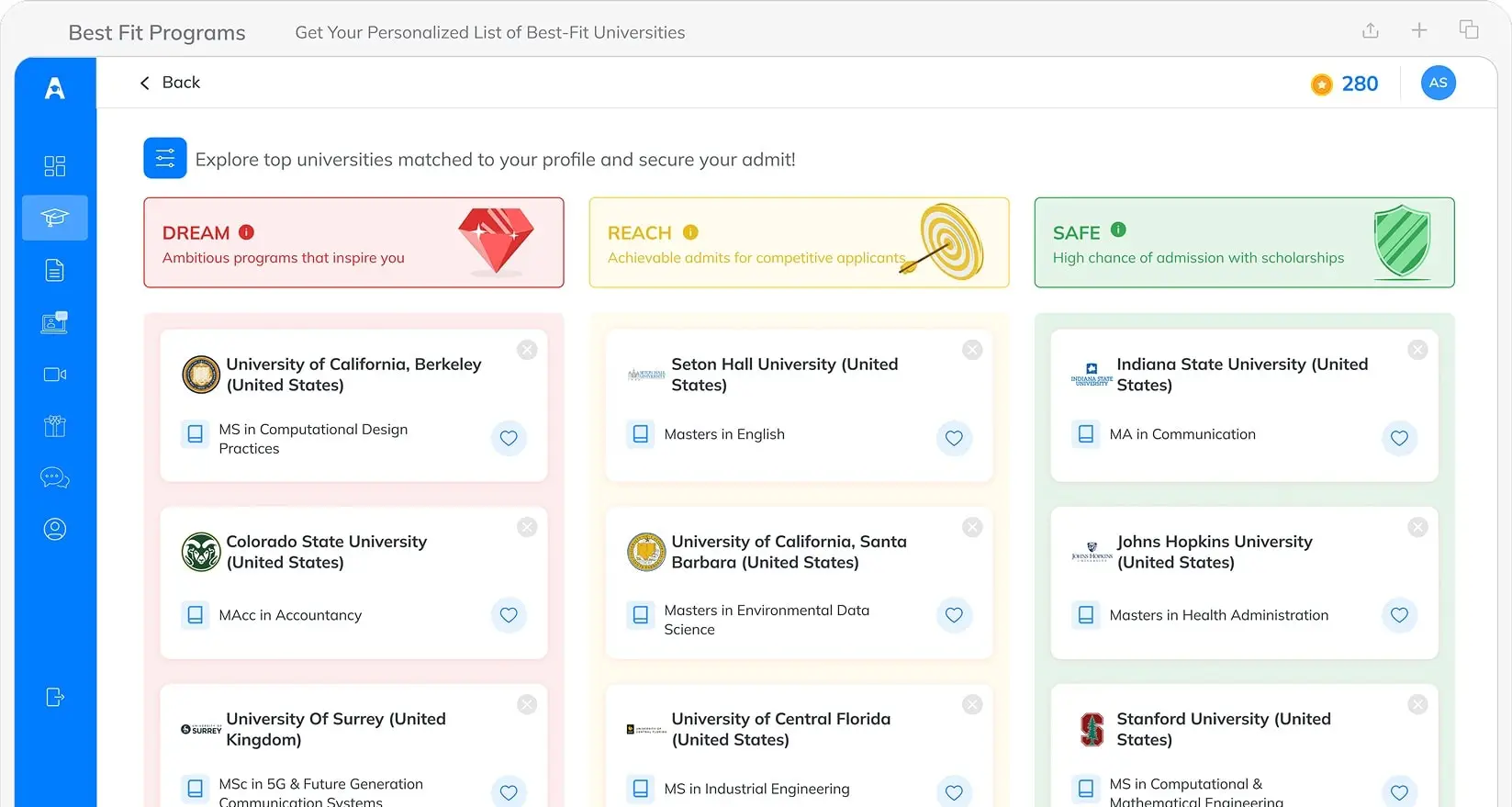This screenshot has width=1512, height=807.
Task: Open the video camera icon in sidebar
Action: pyautogui.click(x=55, y=375)
